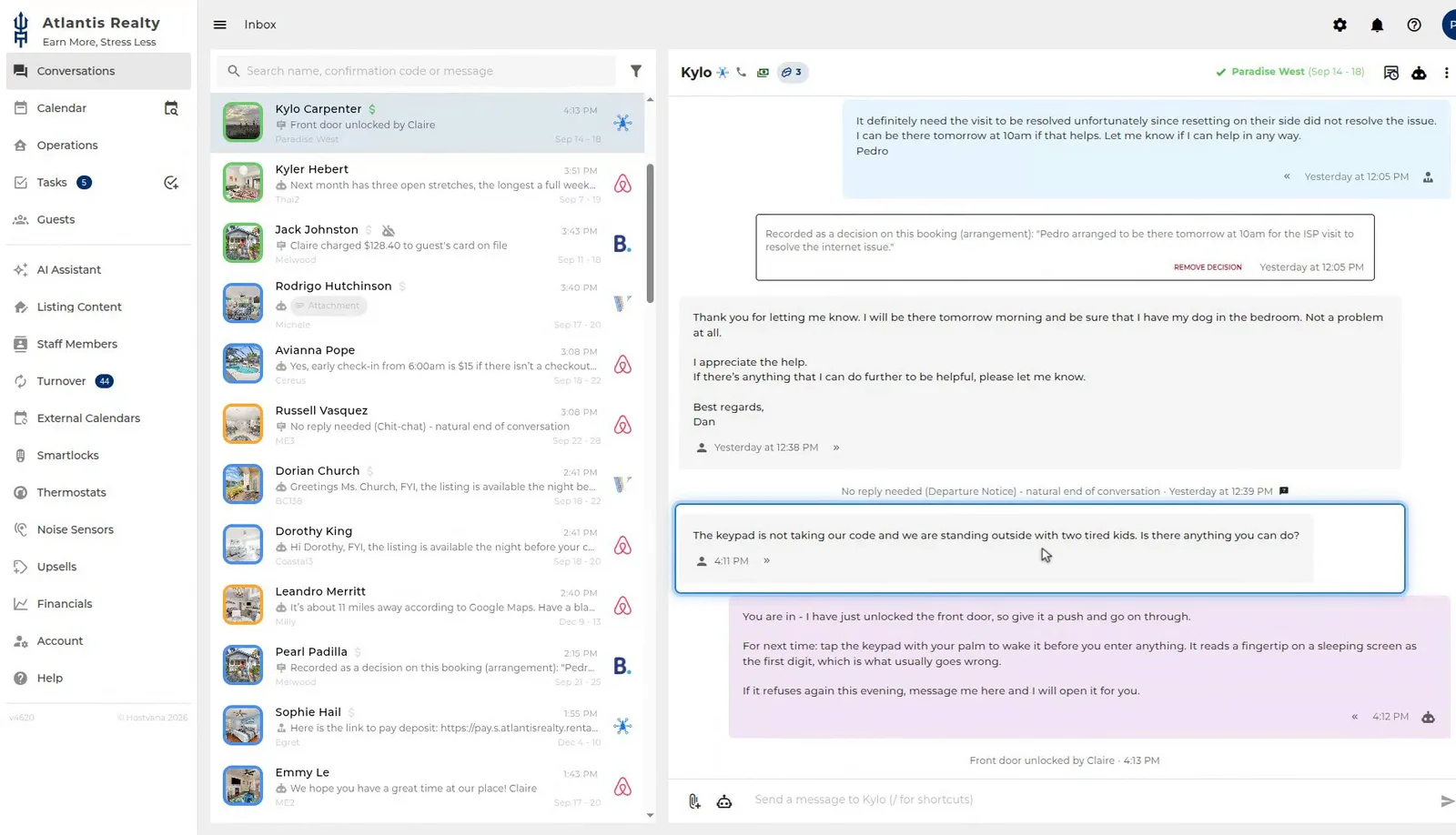Click Rodrigo Hutchinson Attachment chip
The height and width of the screenshot is (835, 1456).
[x=329, y=306]
